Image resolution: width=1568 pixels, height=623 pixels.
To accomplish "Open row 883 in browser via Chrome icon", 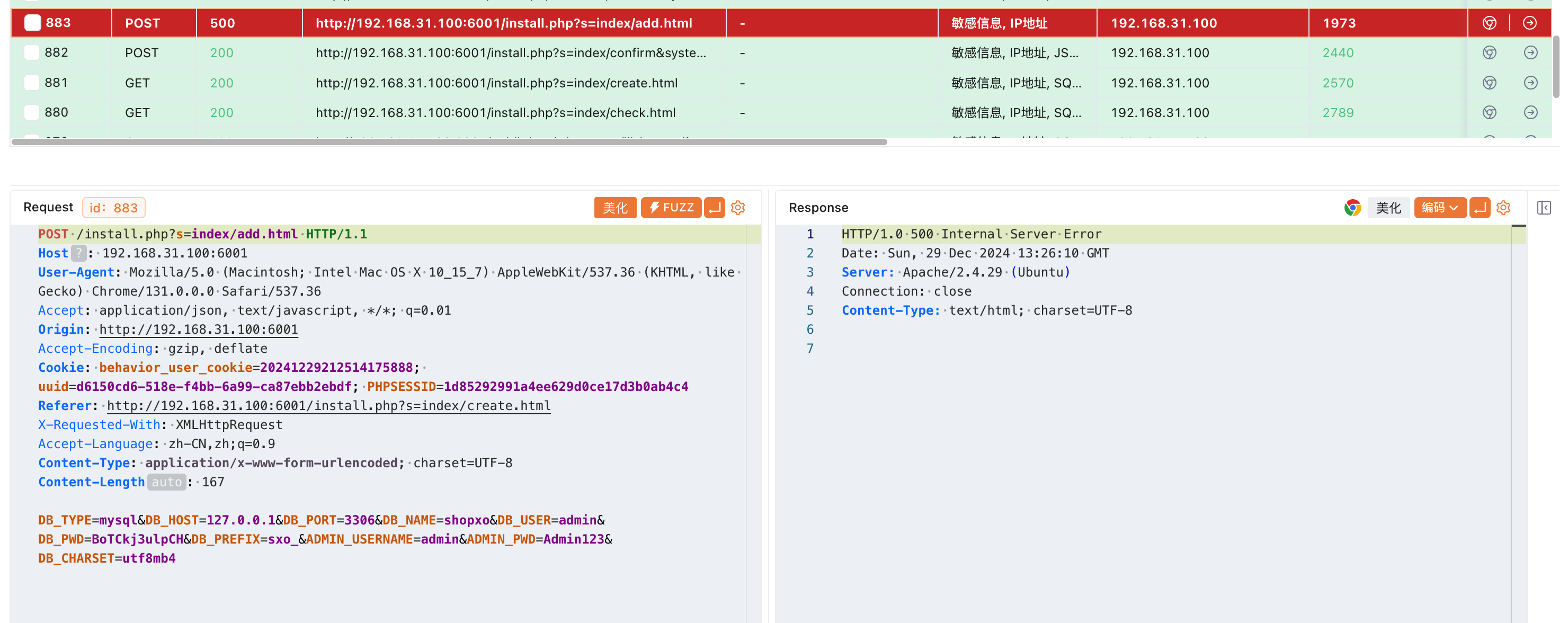I will click(1489, 23).
